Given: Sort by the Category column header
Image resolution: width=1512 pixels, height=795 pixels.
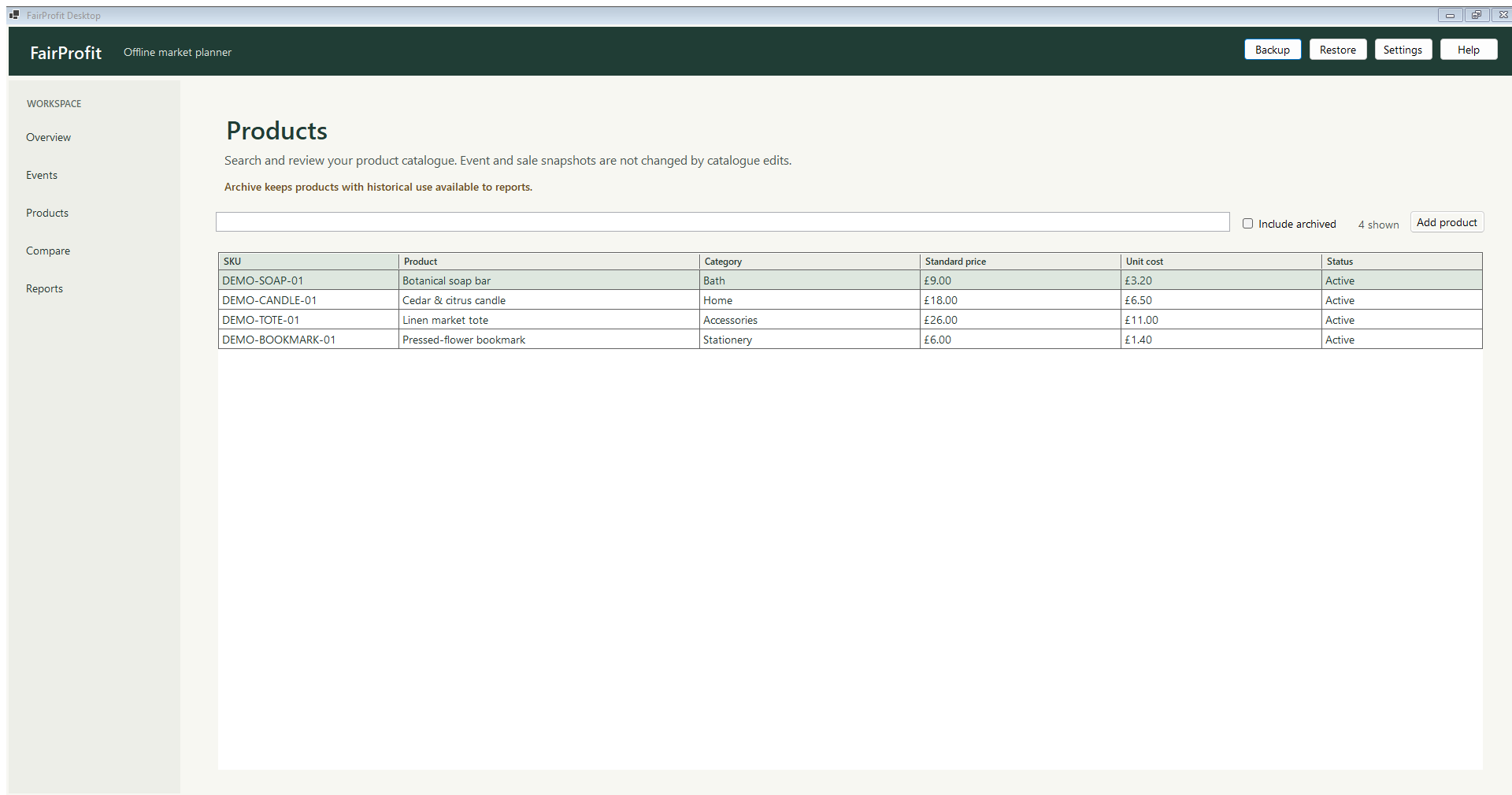Looking at the screenshot, I should [x=810, y=262].
